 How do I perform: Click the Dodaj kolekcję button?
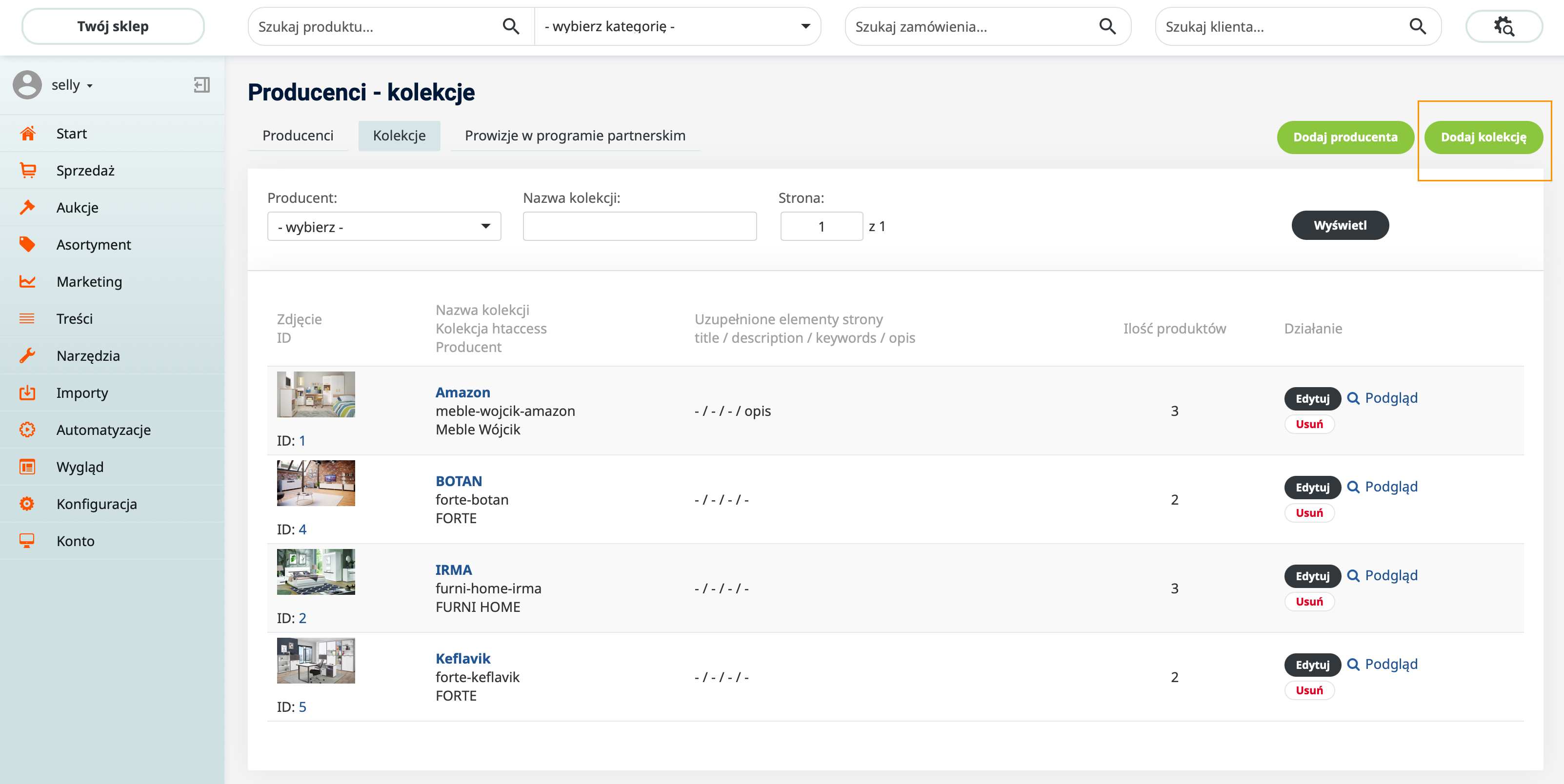(1483, 137)
